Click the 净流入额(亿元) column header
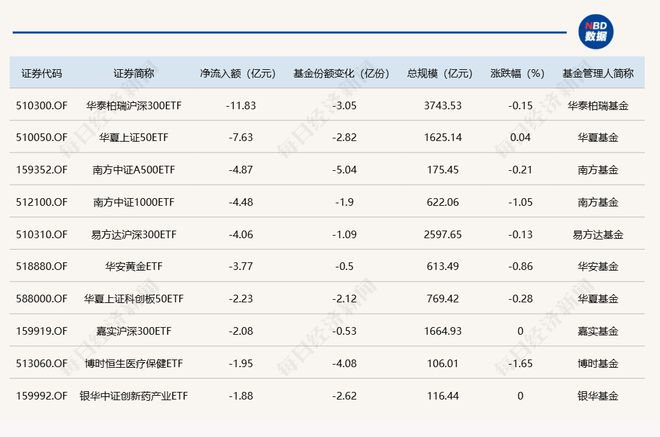 coord(238,74)
